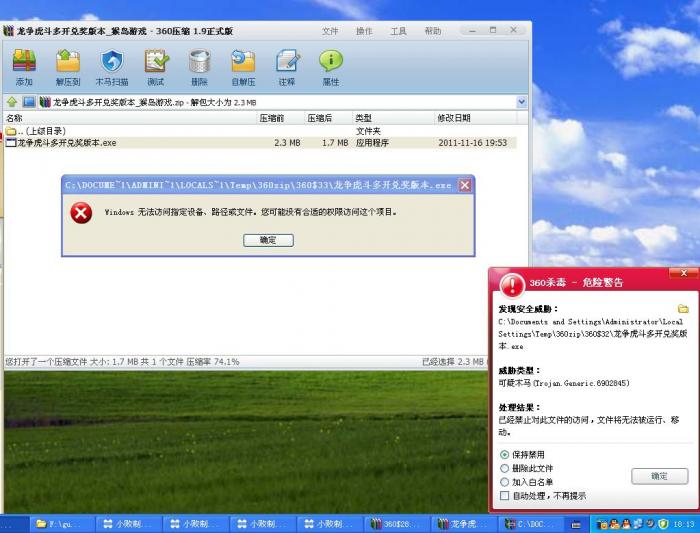Click the 应用程序 type cell
Viewport: 700px width, 533px height.
coord(372,143)
